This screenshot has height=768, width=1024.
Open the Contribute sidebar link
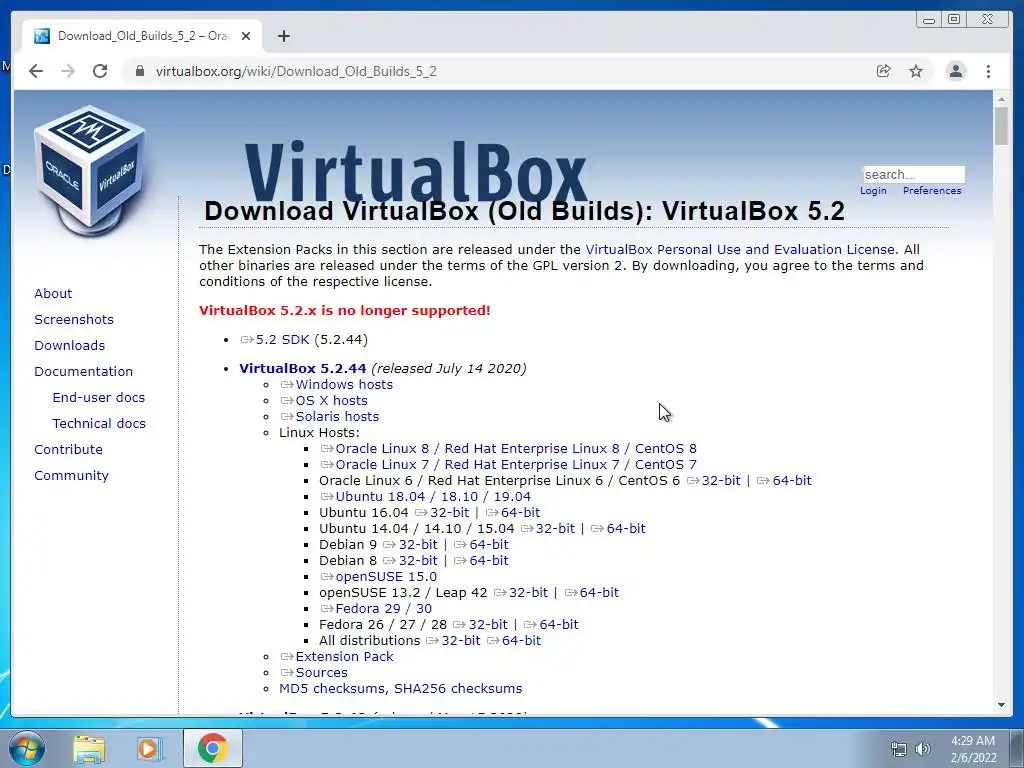pos(68,449)
